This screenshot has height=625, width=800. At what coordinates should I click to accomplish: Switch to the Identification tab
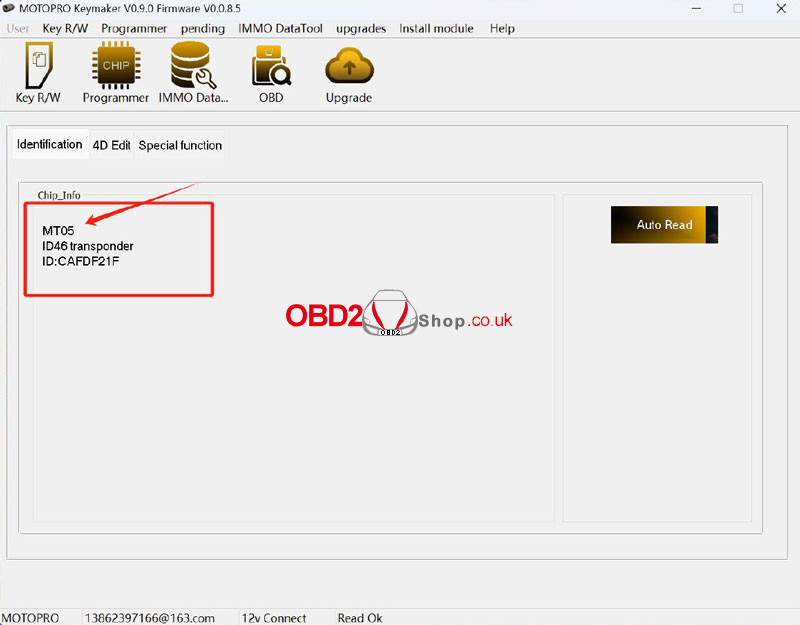(50, 144)
